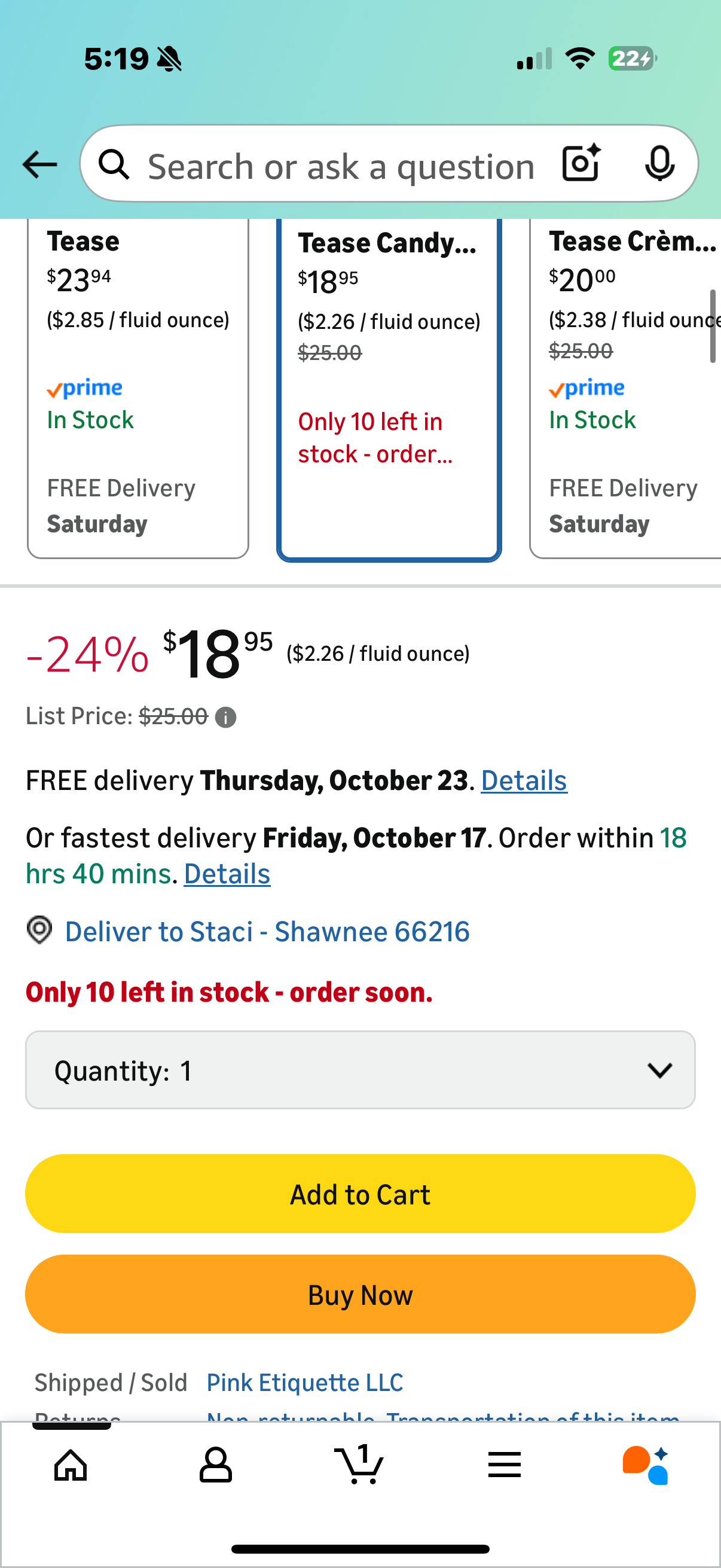Tap the delivery location pin icon
721x1568 pixels.
(x=39, y=931)
